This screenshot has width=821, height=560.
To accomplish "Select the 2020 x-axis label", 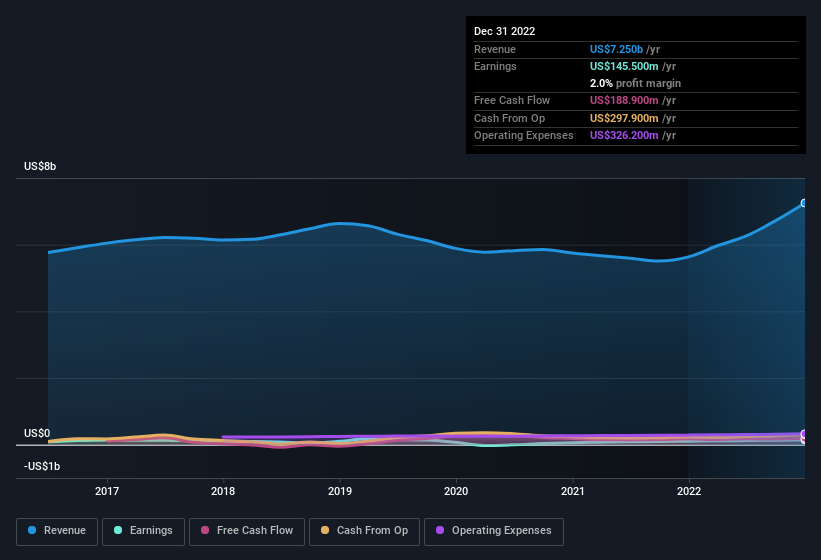I will point(456,491).
